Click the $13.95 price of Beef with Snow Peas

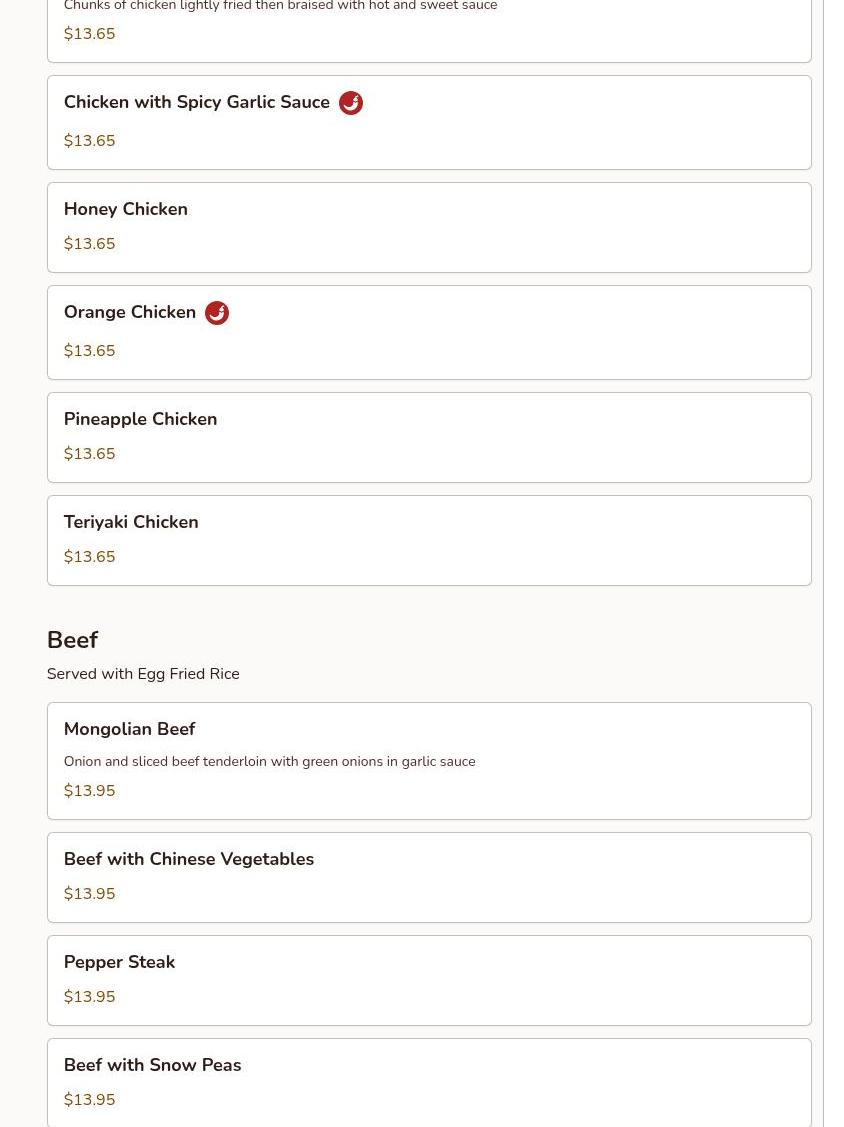coord(90,1099)
